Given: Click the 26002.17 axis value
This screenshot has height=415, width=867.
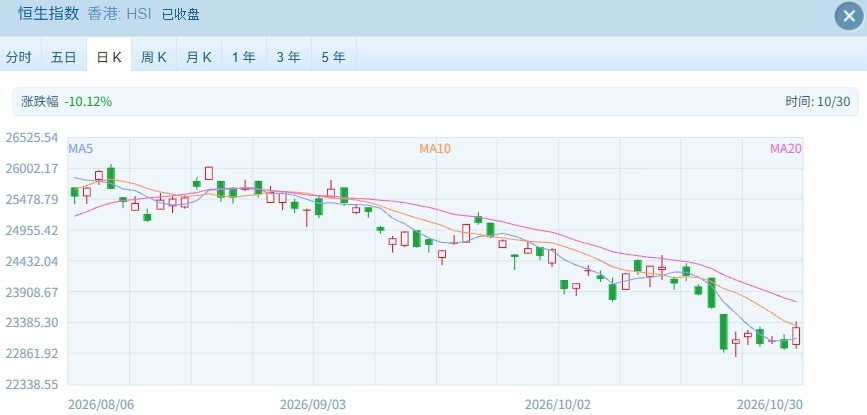Looking at the screenshot, I should (x=32, y=168).
